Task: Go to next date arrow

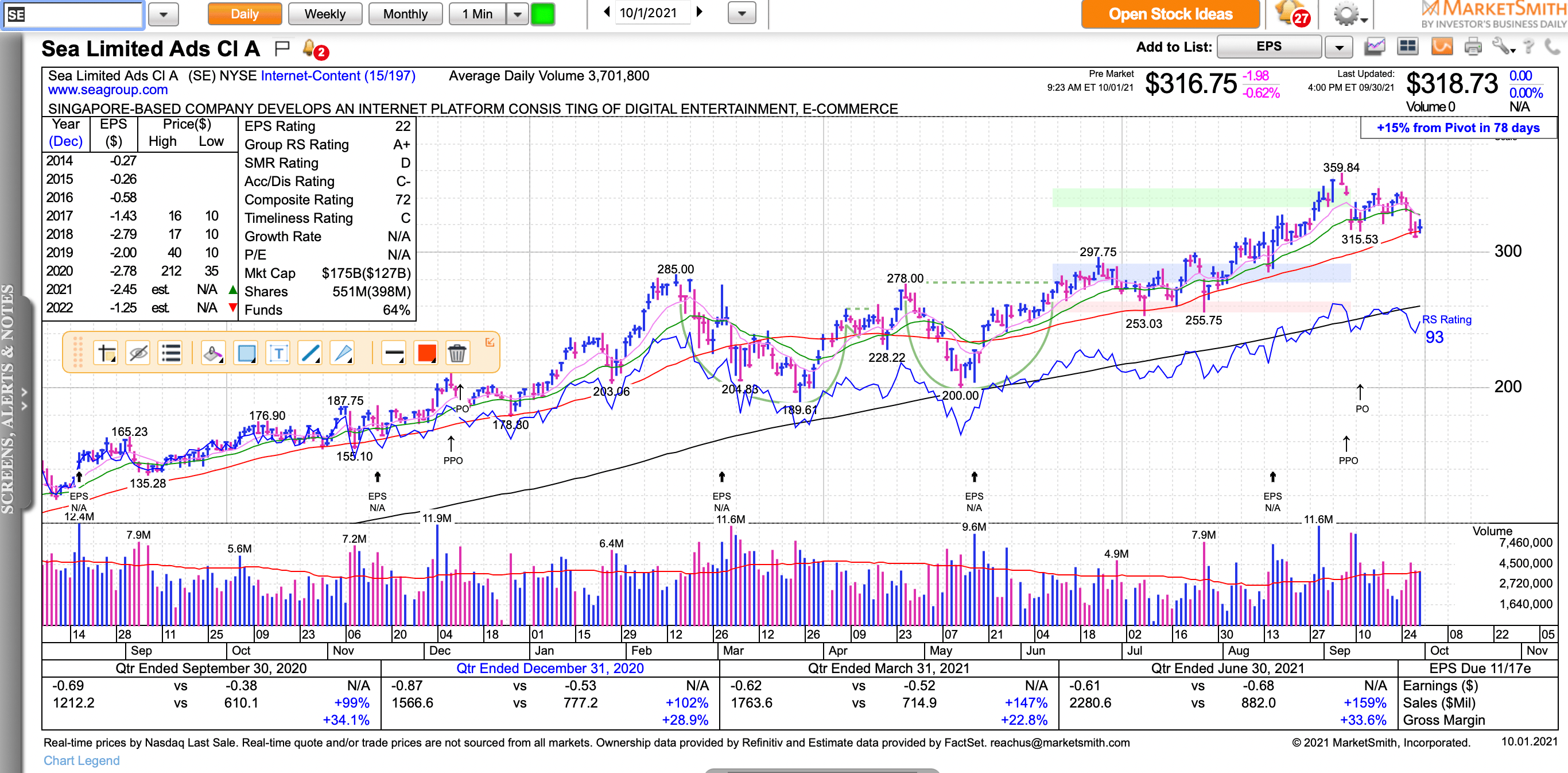Action: pos(700,11)
